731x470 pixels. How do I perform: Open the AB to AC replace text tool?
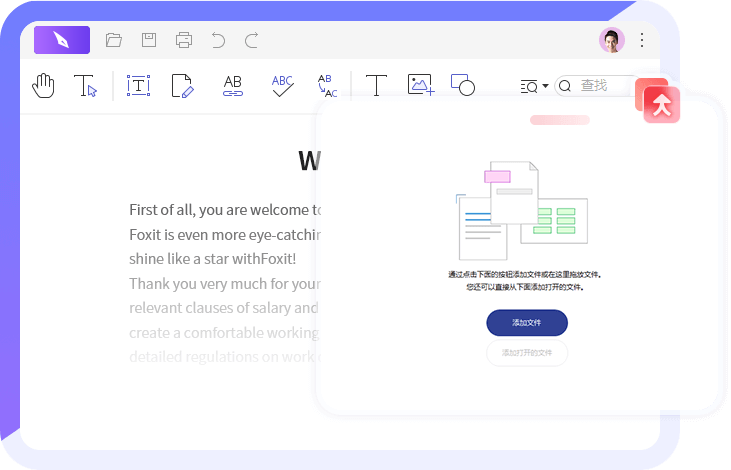coord(327,86)
